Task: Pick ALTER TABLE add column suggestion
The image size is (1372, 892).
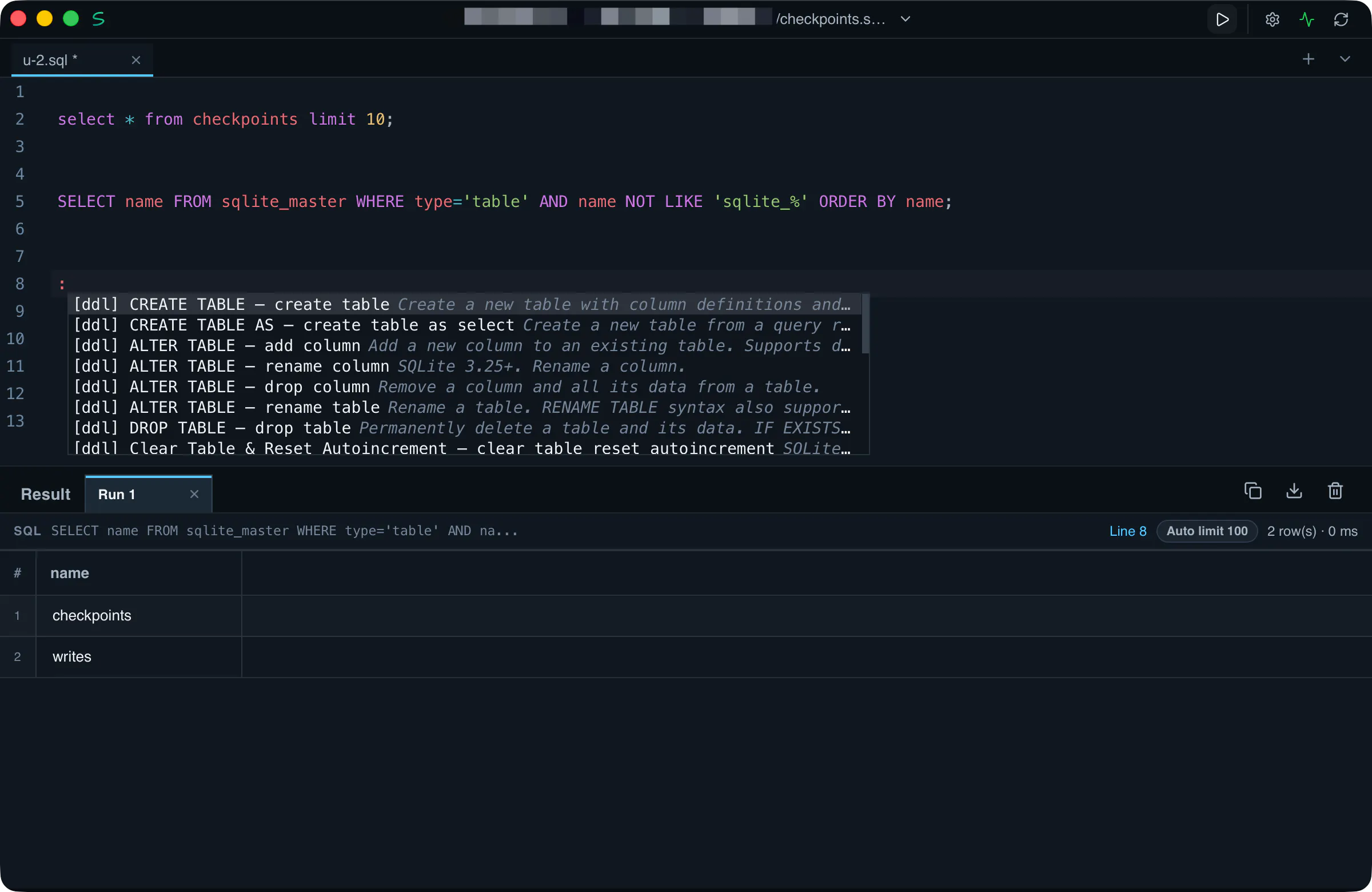Action: click(465, 346)
